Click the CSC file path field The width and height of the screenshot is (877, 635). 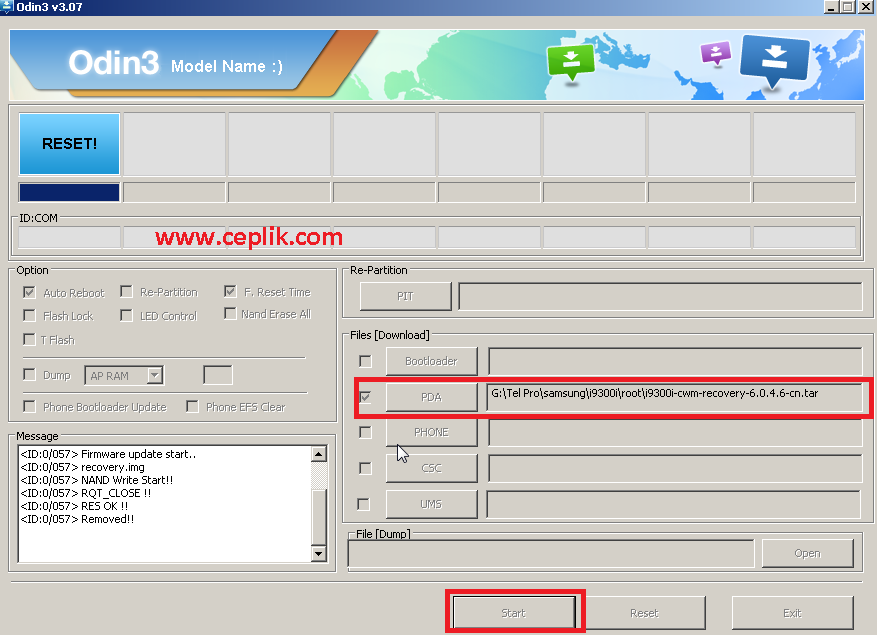[x=675, y=468]
